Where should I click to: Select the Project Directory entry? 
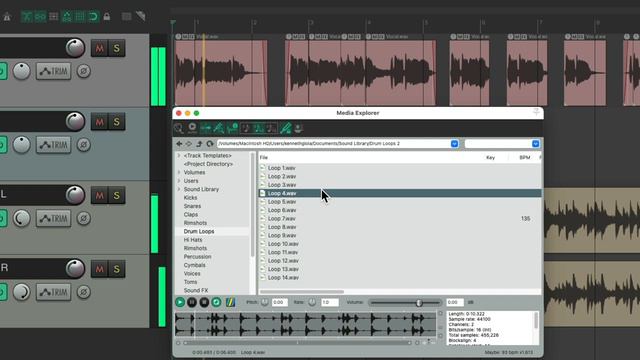click(208, 164)
